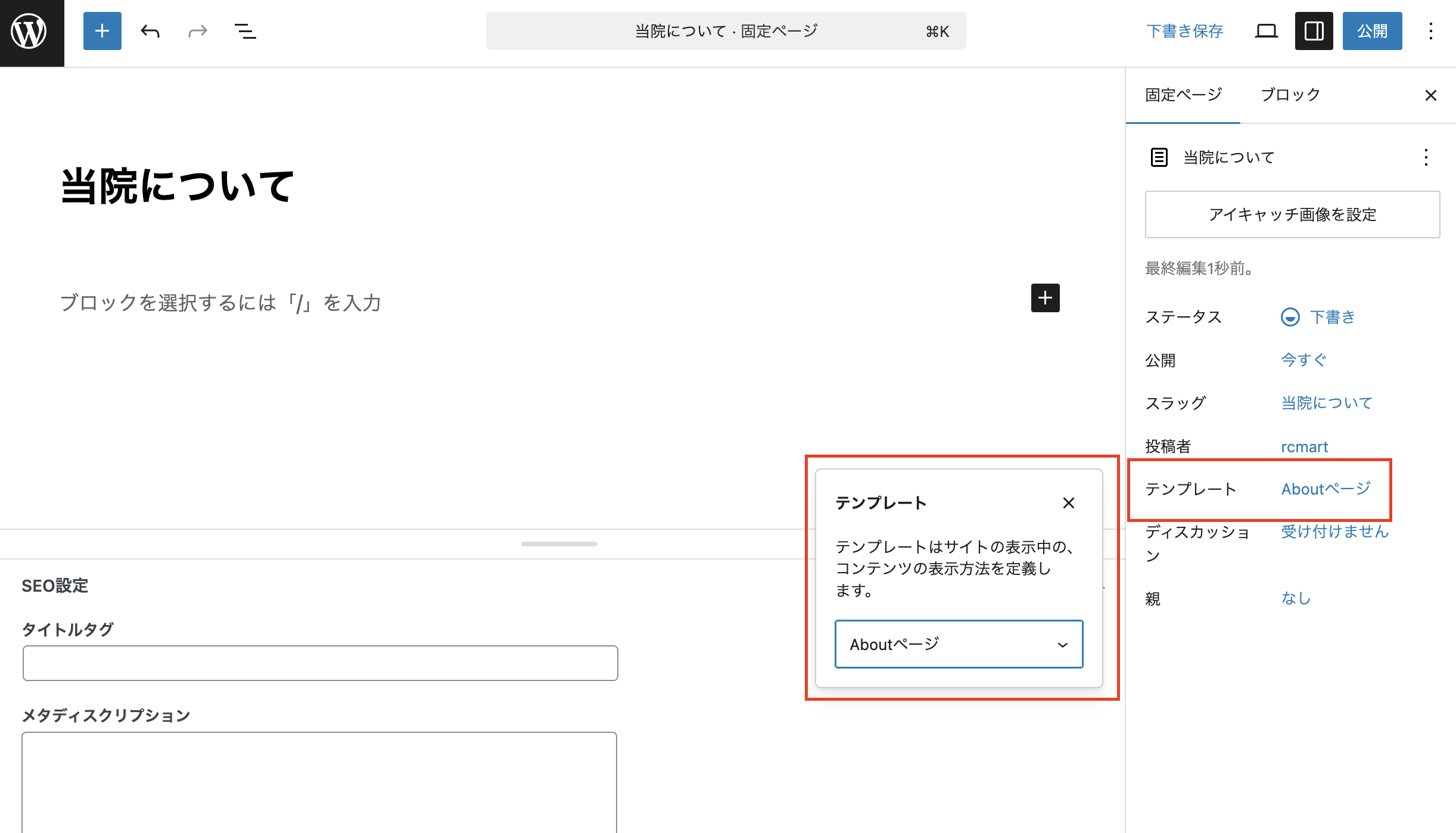Close the テンプレート popover
Screen dimensions: 1456x833
pyautogui.click(x=1069, y=503)
